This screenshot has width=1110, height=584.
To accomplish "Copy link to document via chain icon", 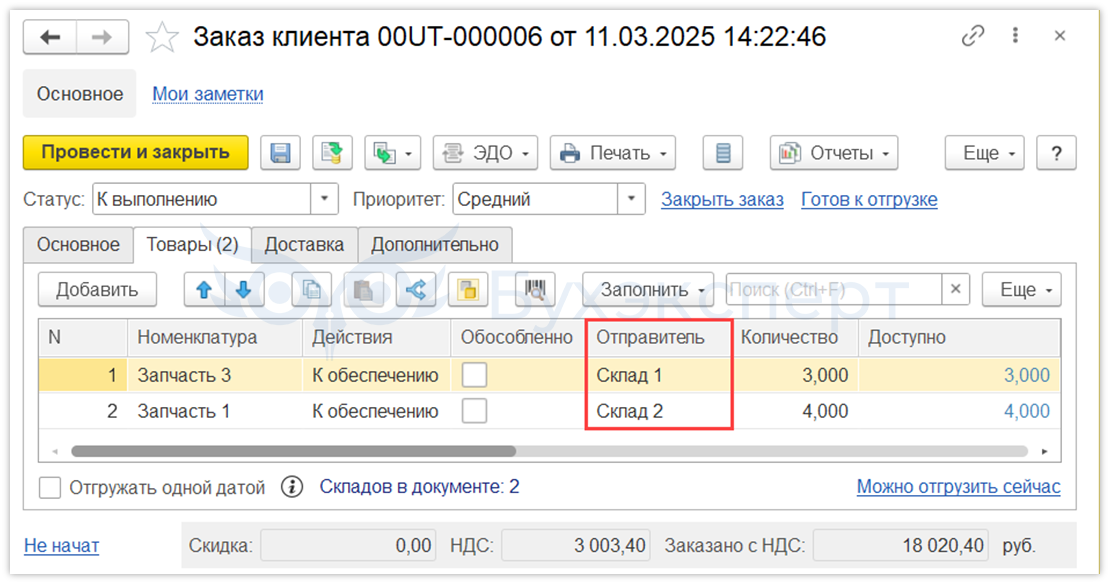I will (x=973, y=35).
